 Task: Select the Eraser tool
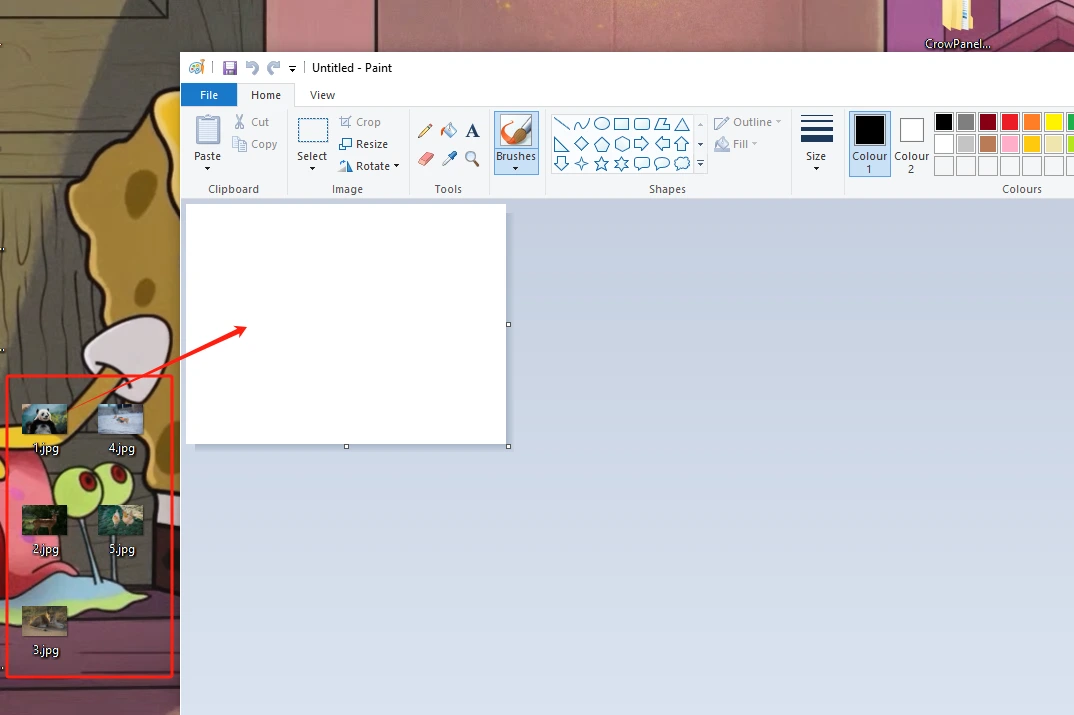coord(425,159)
